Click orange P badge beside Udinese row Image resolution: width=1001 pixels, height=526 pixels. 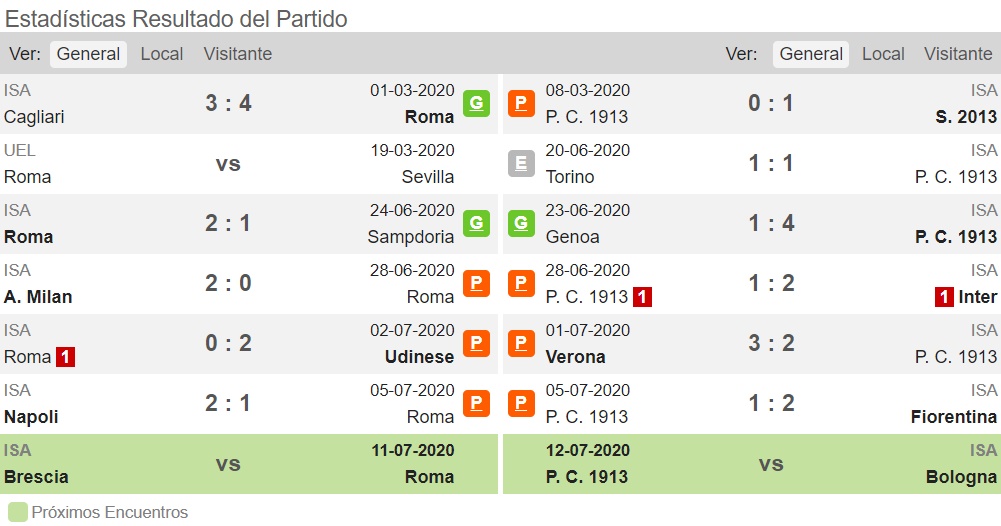(476, 343)
